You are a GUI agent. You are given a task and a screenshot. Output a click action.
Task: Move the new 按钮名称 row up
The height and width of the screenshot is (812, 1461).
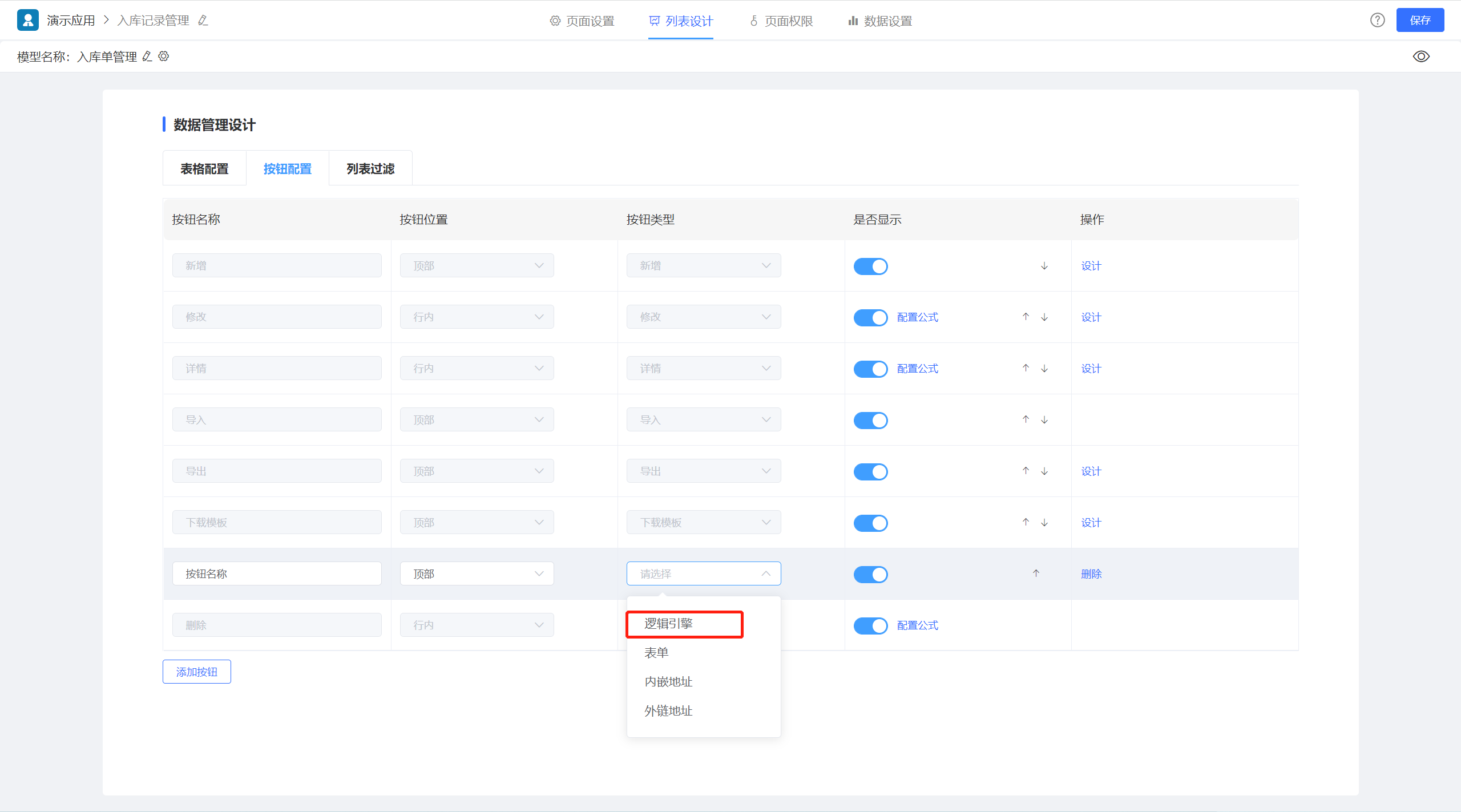coord(1036,573)
